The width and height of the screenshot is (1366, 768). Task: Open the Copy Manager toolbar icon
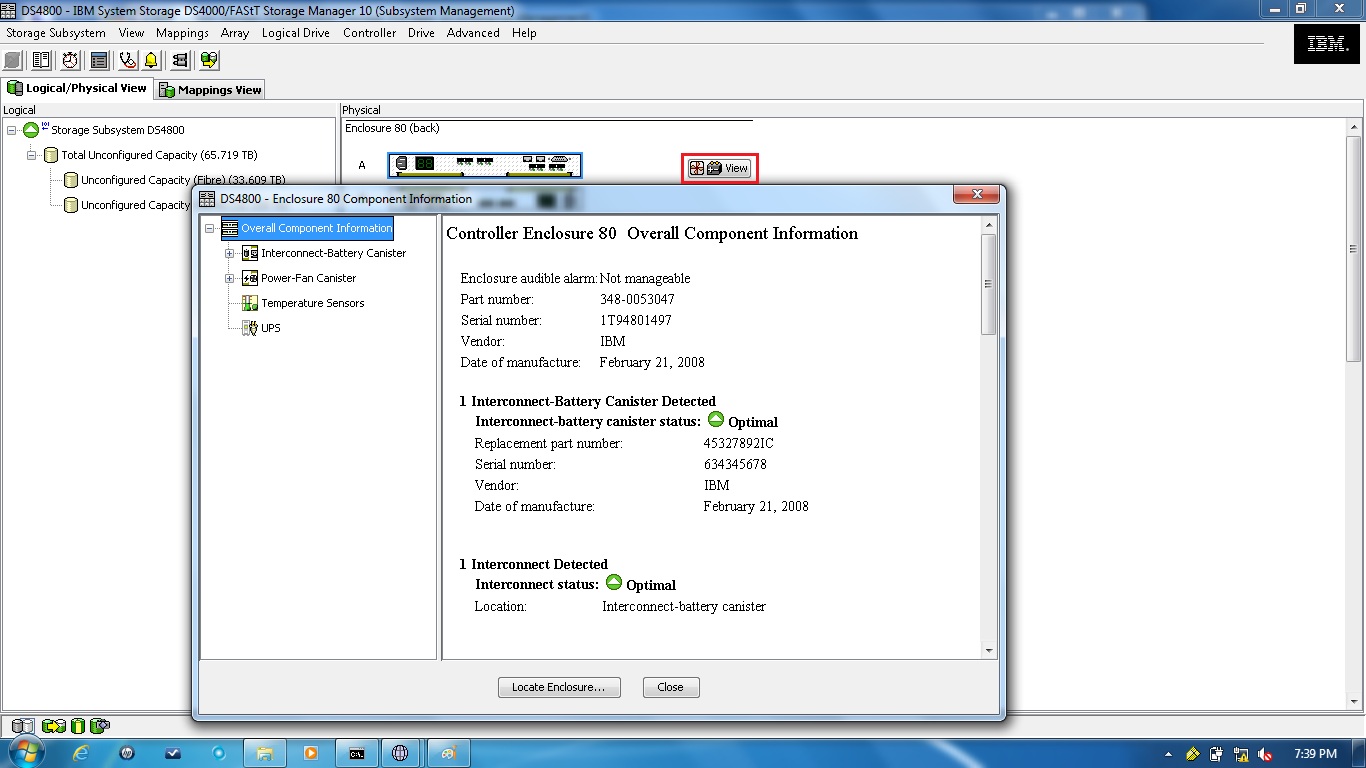coord(208,60)
